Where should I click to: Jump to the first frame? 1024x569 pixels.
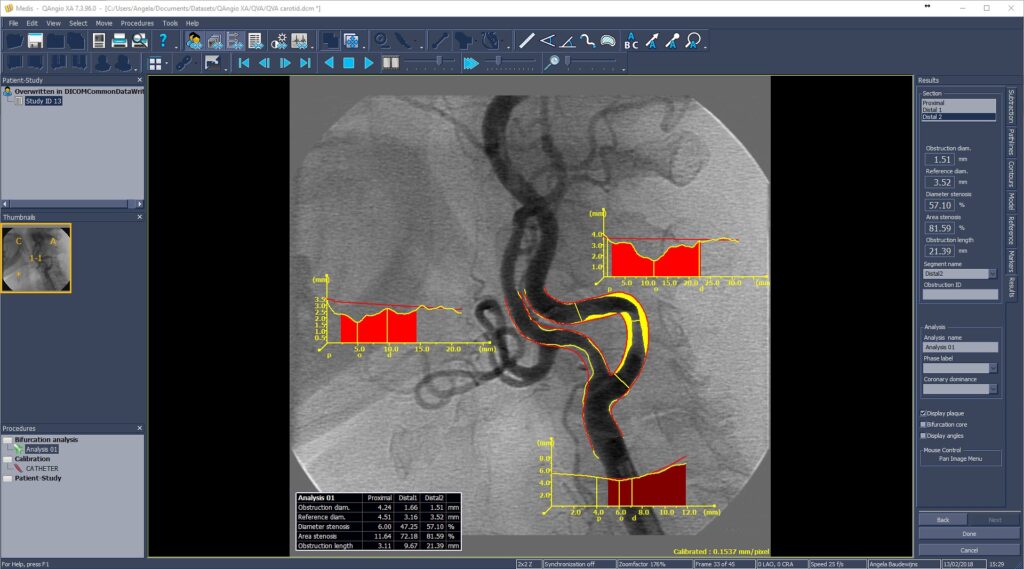(x=243, y=63)
